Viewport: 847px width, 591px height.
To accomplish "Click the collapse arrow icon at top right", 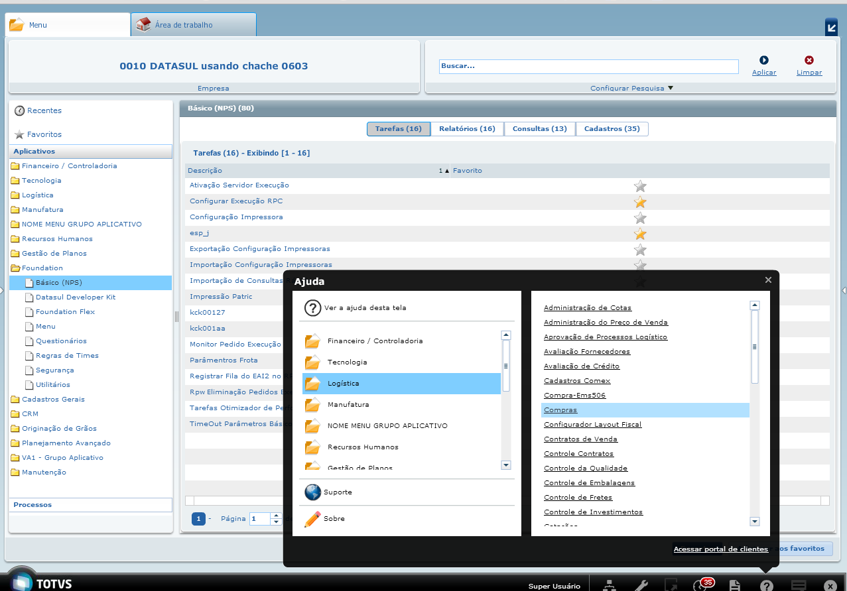I will [831, 27].
